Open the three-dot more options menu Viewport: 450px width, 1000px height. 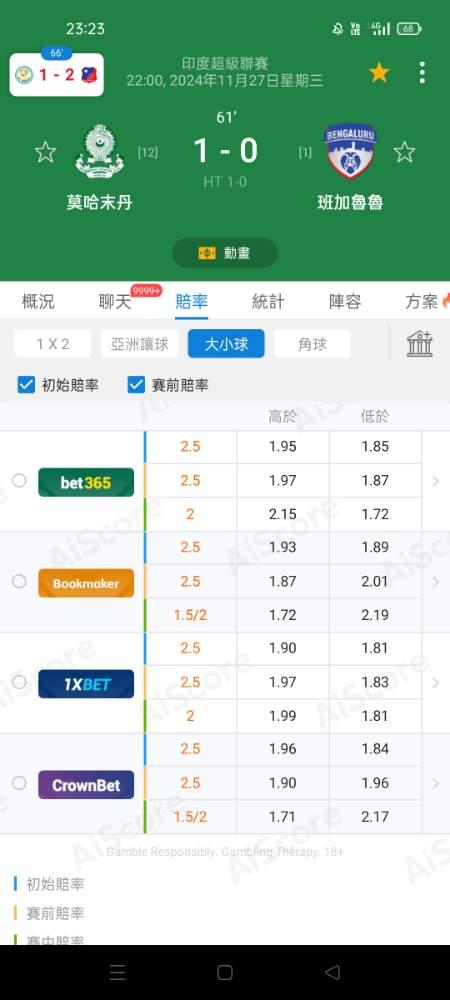[422, 73]
